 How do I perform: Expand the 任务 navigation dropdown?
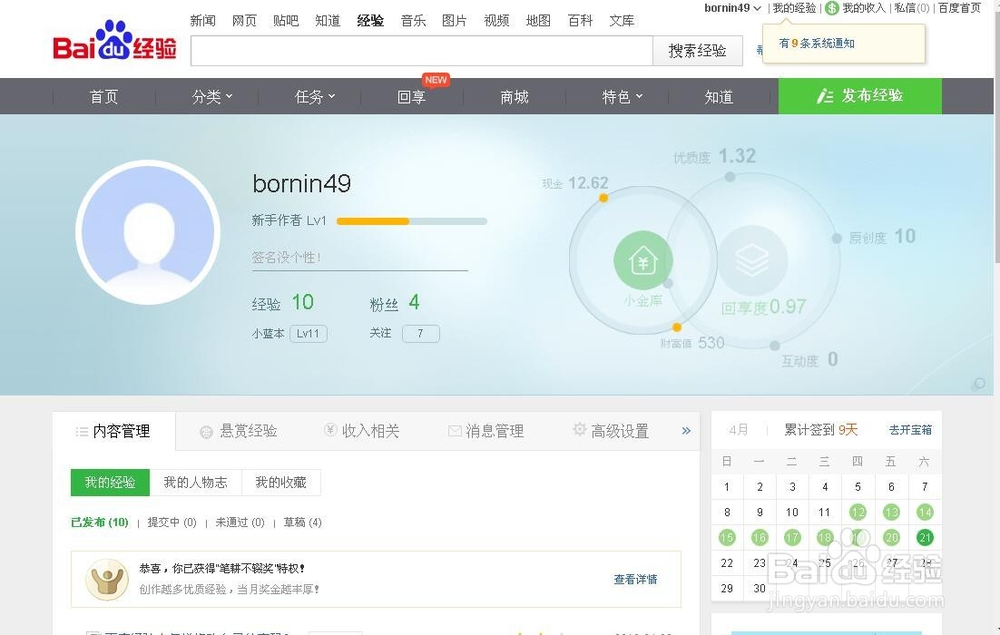(x=313, y=96)
